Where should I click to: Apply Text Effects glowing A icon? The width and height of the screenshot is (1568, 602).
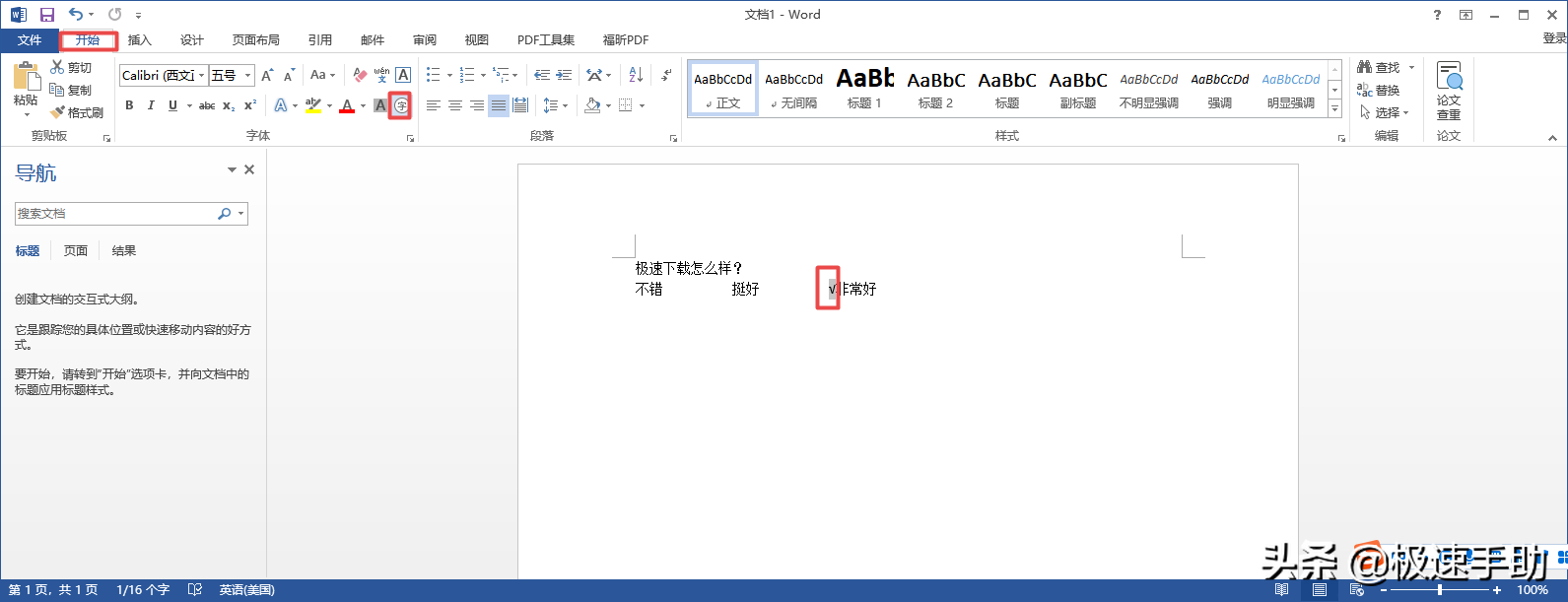(x=281, y=105)
